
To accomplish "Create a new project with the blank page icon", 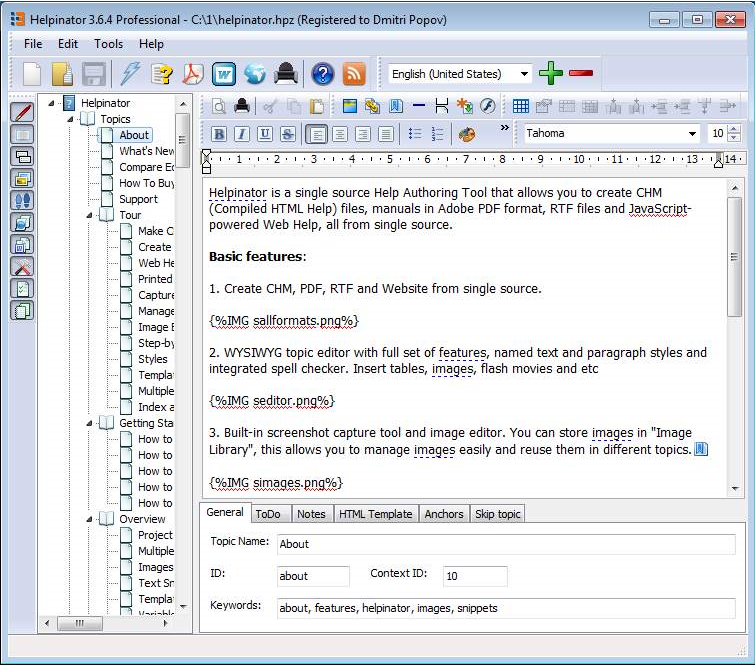I will pyautogui.click(x=32, y=74).
